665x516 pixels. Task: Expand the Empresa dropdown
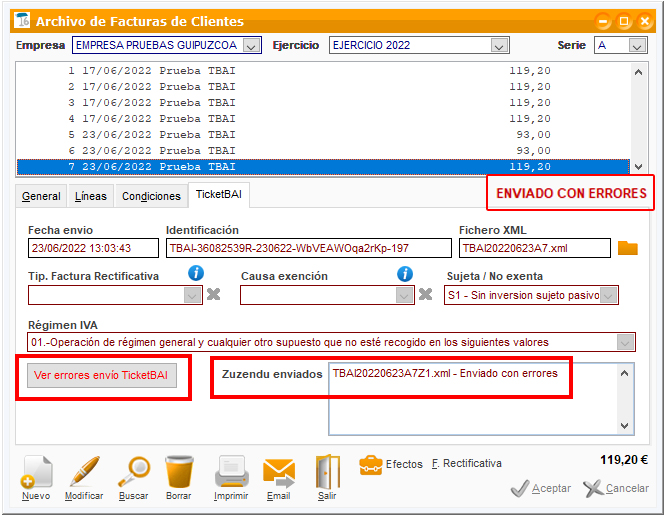(x=251, y=45)
